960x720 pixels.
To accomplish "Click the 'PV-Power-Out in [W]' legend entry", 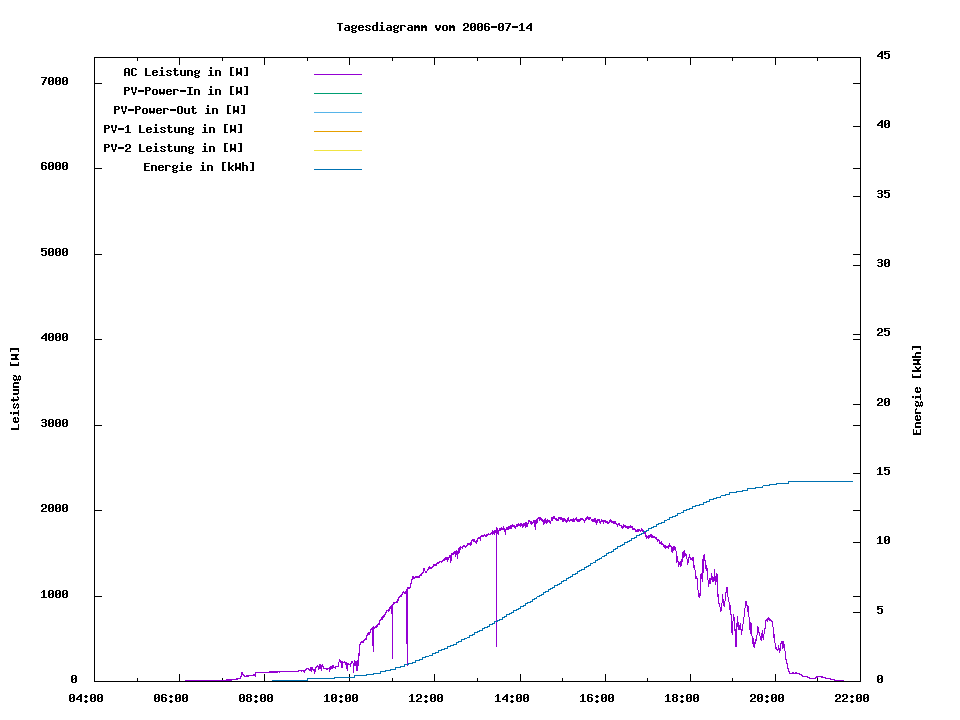I will pos(181,110).
